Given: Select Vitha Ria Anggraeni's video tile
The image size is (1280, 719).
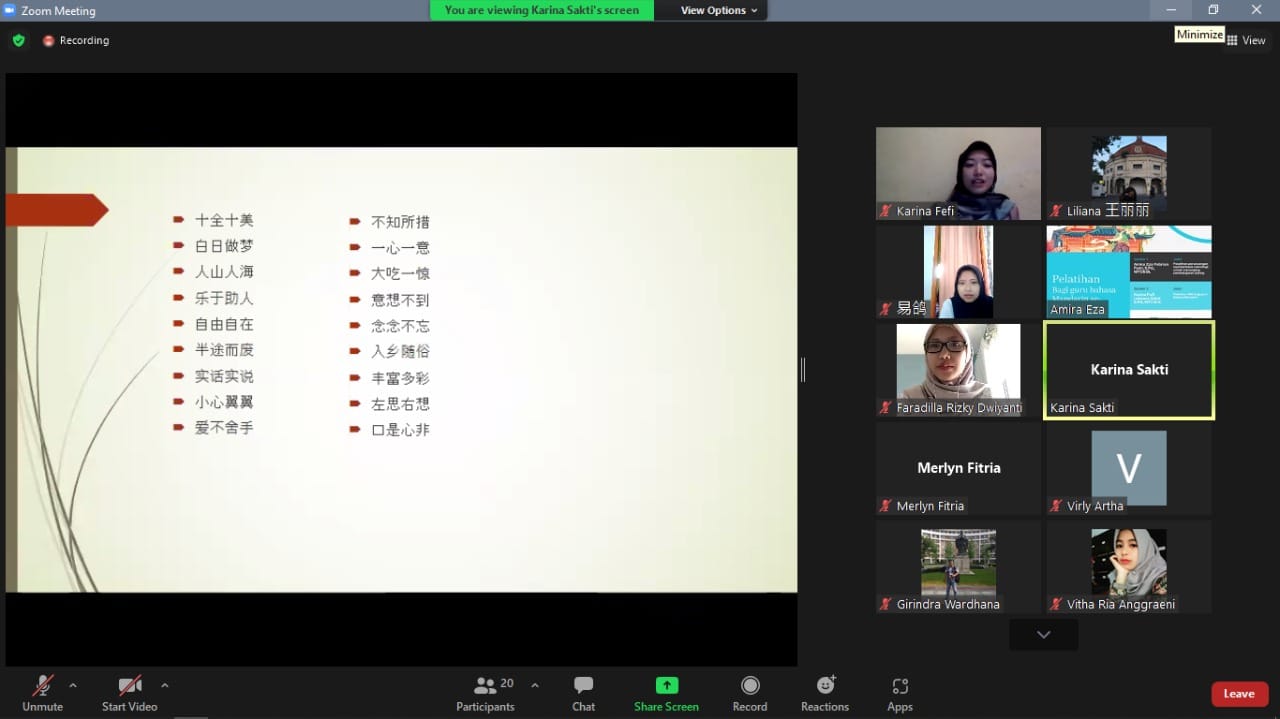Looking at the screenshot, I should tap(1128, 566).
